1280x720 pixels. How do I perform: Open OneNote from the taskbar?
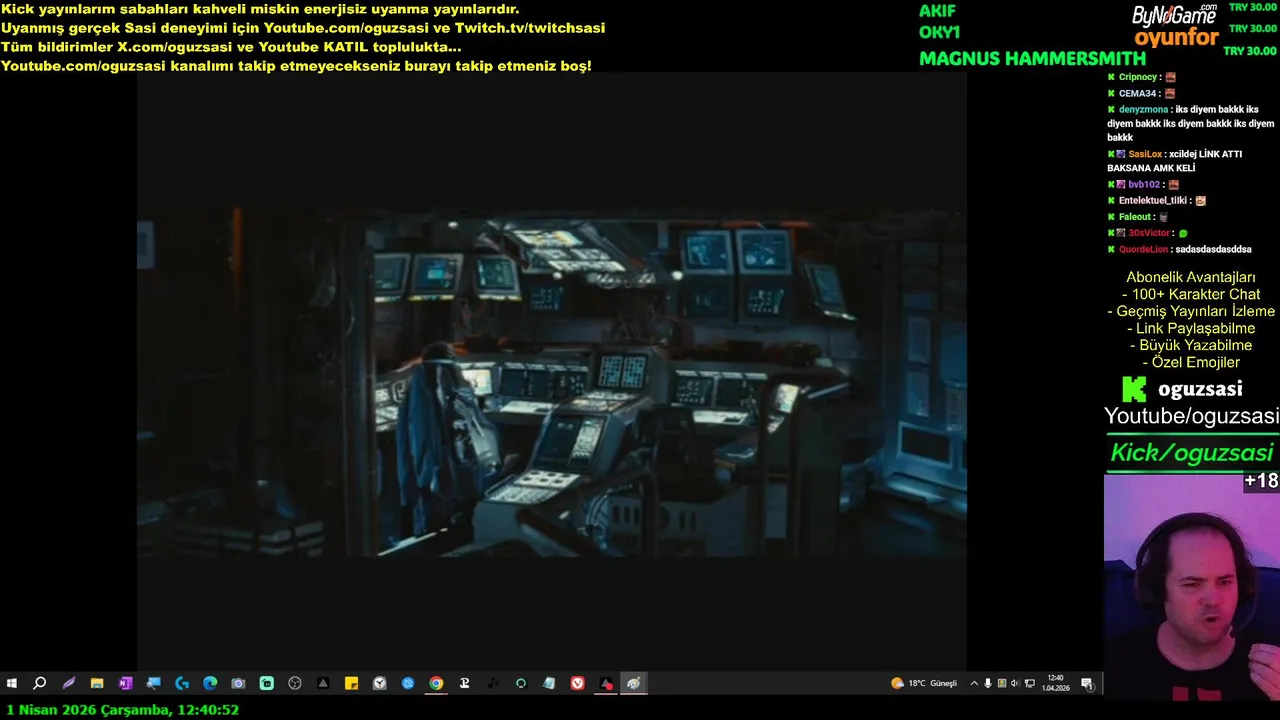point(125,683)
